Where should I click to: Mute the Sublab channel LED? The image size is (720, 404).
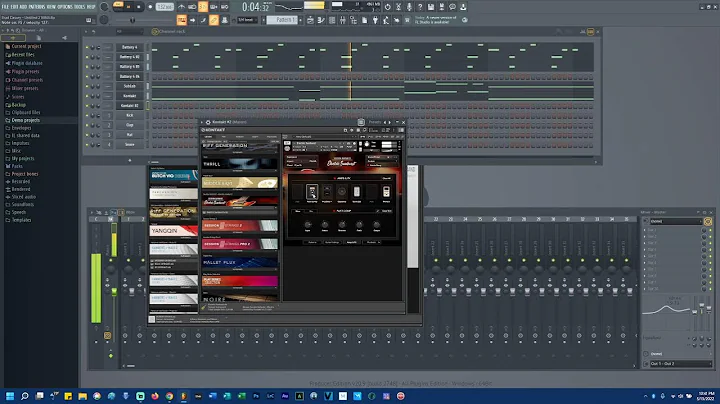click(x=87, y=86)
